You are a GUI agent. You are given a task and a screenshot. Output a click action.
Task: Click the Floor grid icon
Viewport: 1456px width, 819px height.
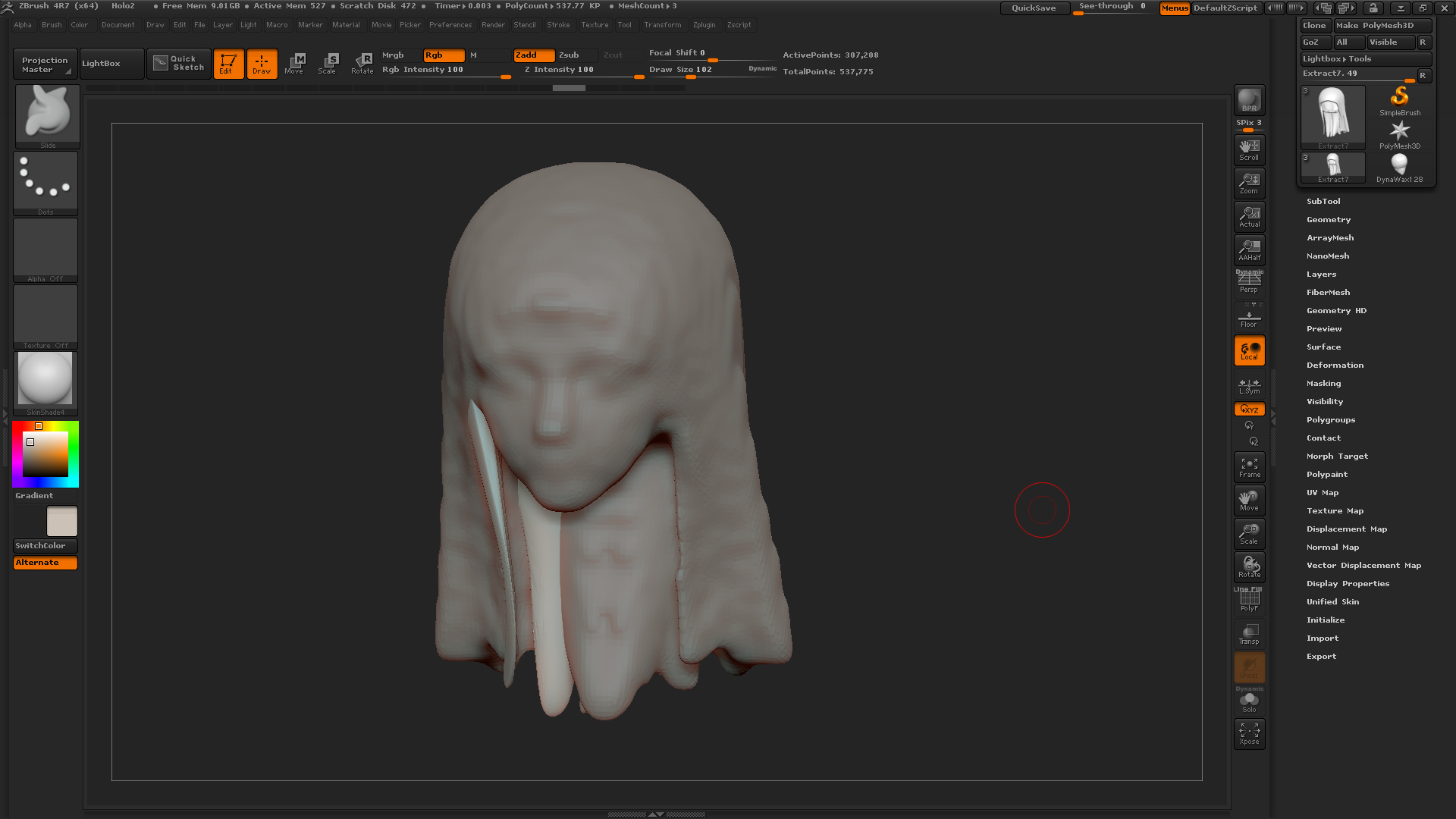pyautogui.click(x=1249, y=317)
